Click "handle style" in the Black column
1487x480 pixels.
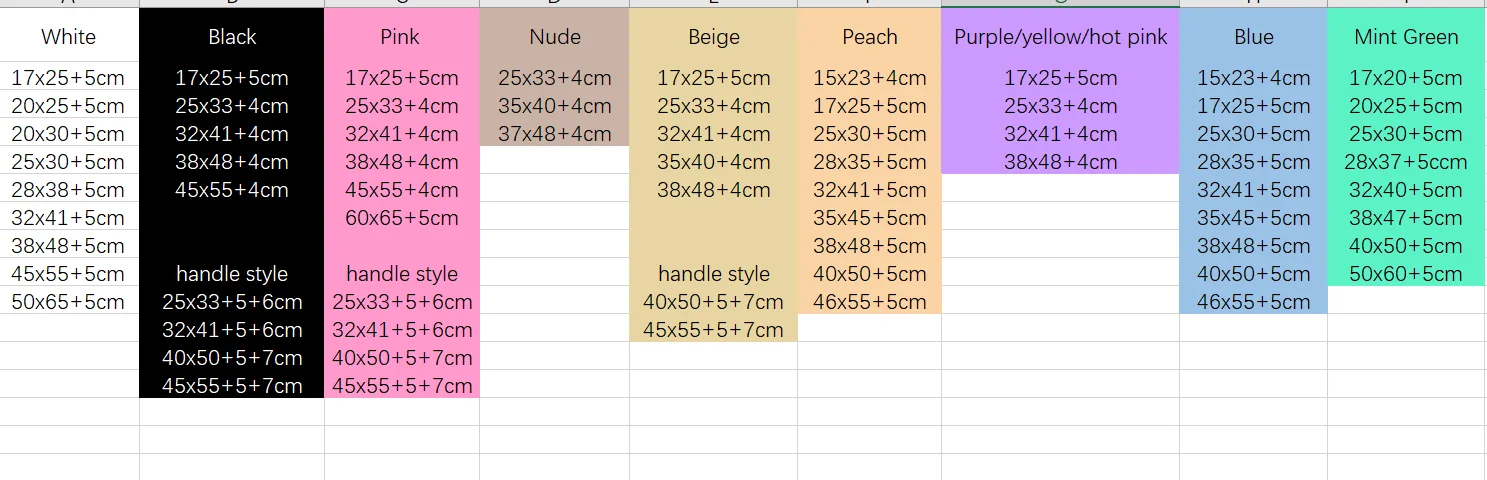click(x=232, y=274)
